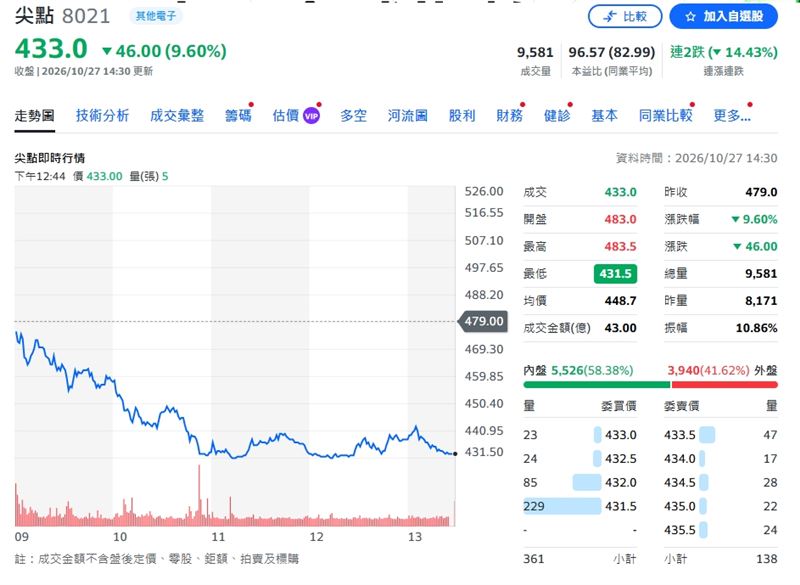Image resolution: width=800 pixels, height=585 pixels.
Task: Click the 比較 compare button
Action: pos(625,16)
